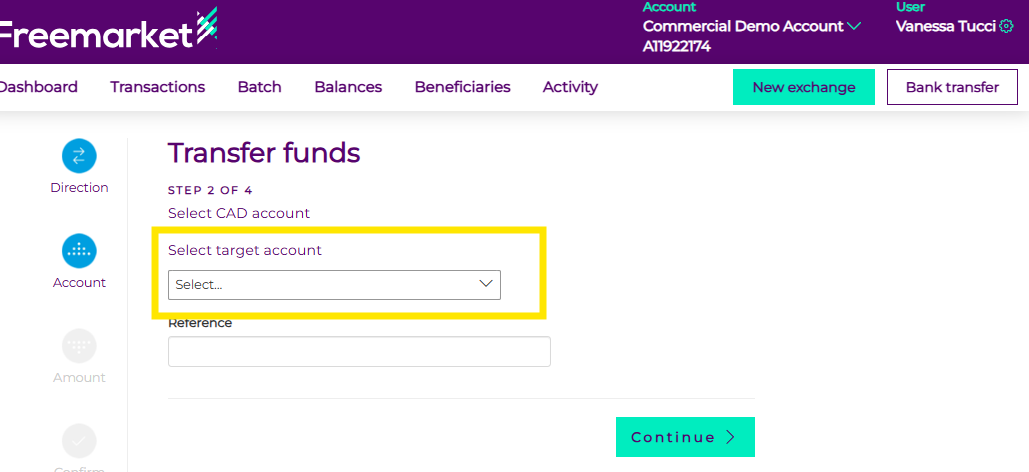
Task: Click the Bank transfer button
Action: 952,87
